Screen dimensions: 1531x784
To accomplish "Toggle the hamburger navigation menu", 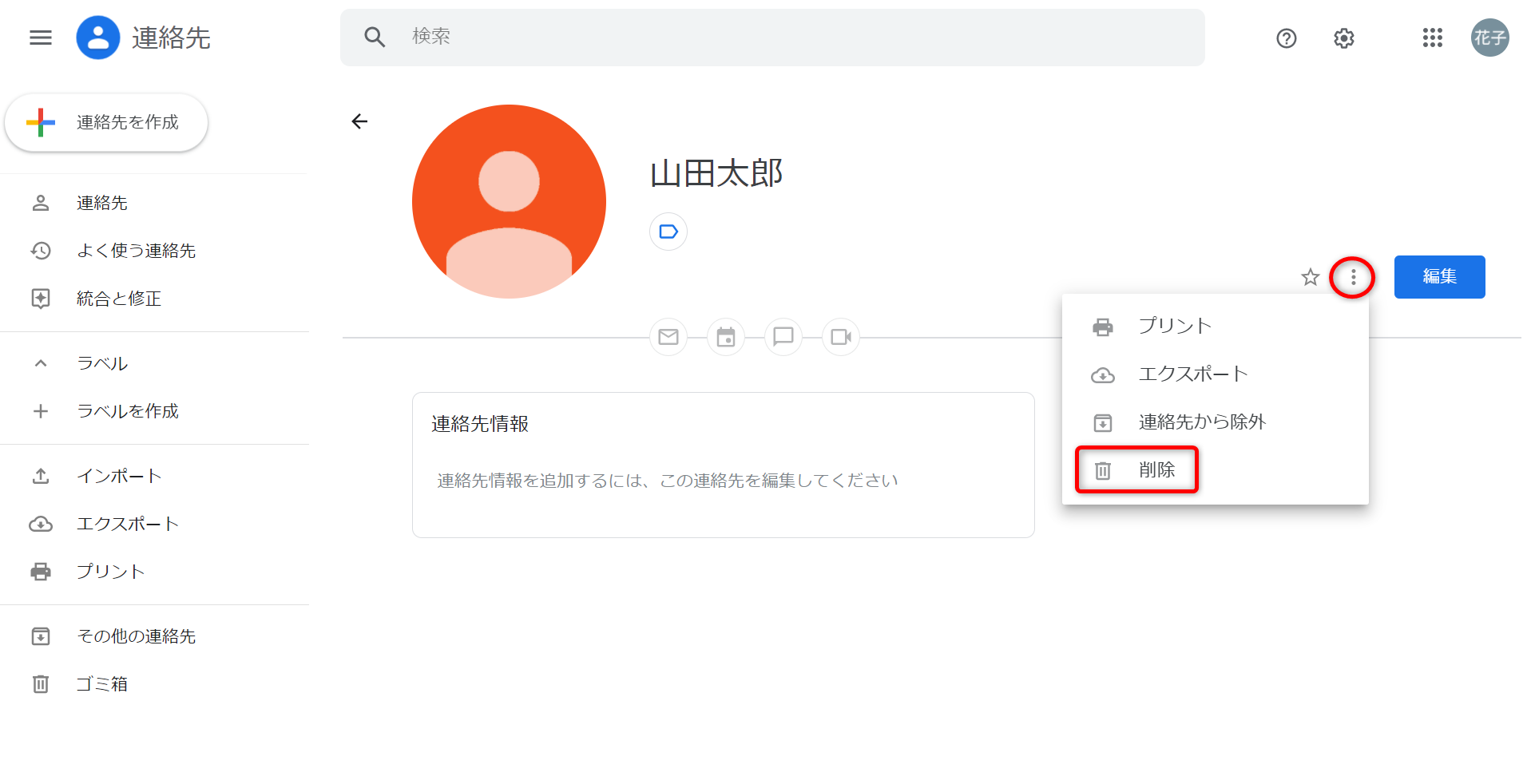I will coord(39,38).
